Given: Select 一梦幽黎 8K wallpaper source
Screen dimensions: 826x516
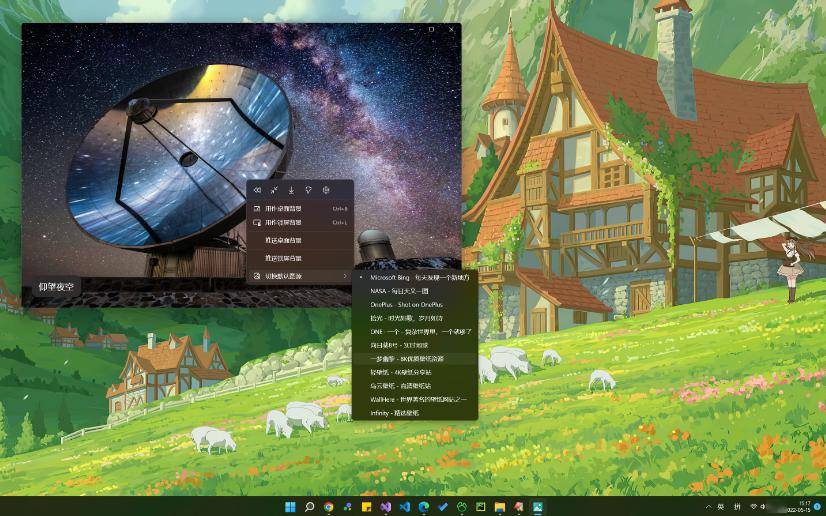Looking at the screenshot, I should coord(415,359).
